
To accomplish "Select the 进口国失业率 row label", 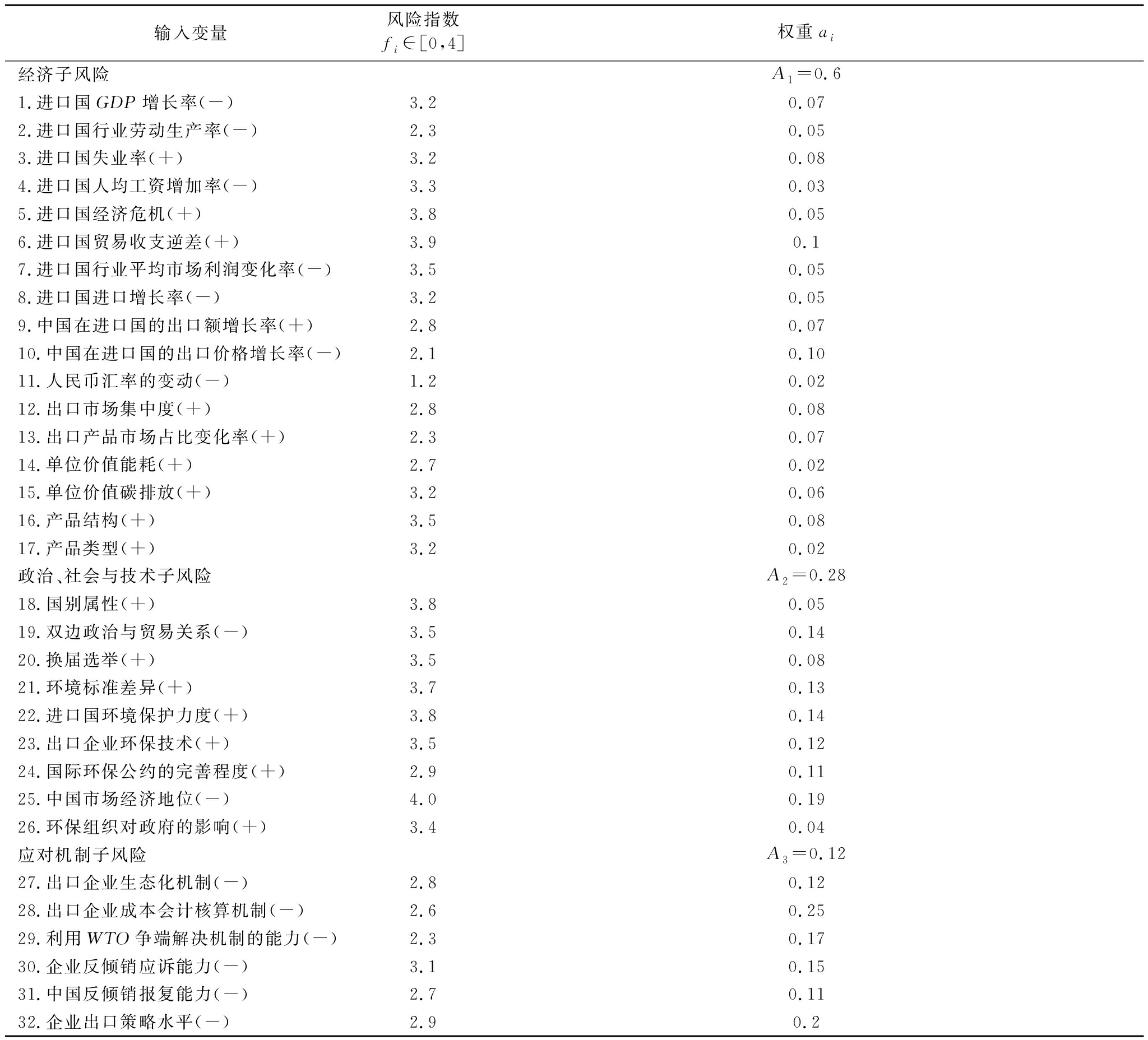I will point(100,158).
